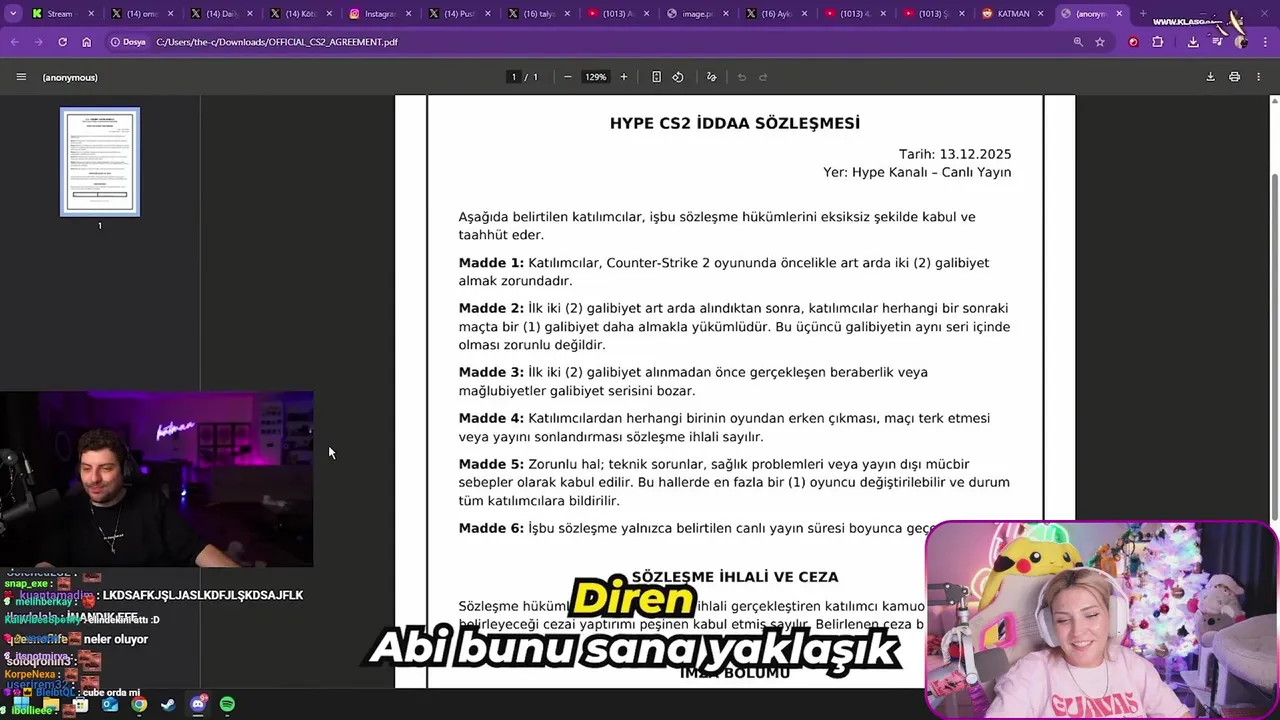This screenshot has height=720, width=1280.
Task: Click the 'Madde 4:' label
Action: tap(491, 418)
